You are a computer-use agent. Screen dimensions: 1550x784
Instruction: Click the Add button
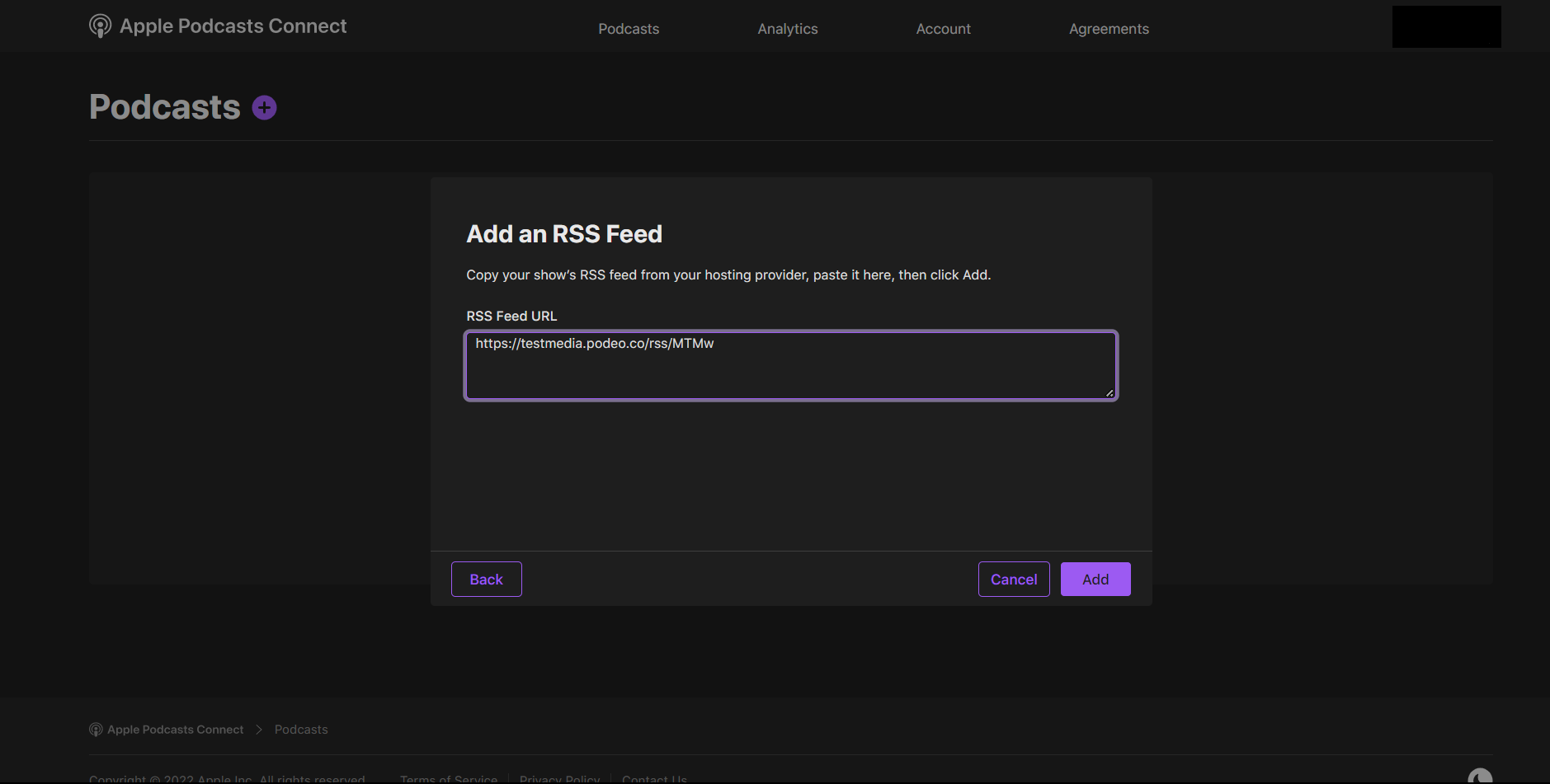pos(1095,580)
